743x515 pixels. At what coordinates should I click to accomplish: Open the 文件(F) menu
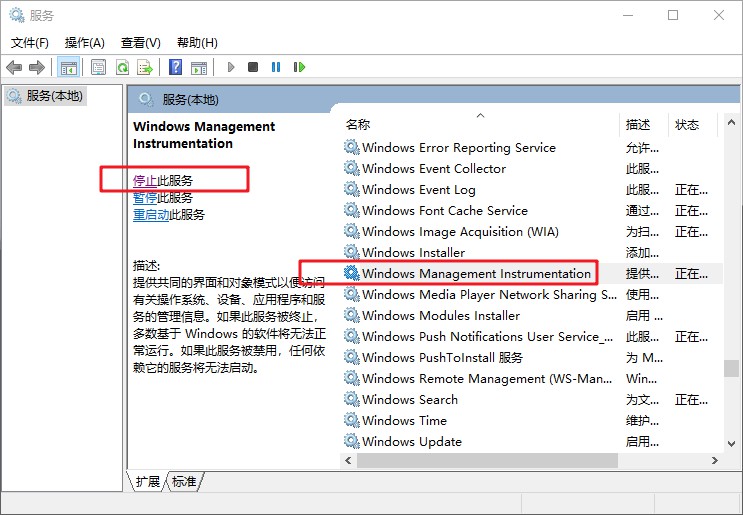pyautogui.click(x=29, y=43)
